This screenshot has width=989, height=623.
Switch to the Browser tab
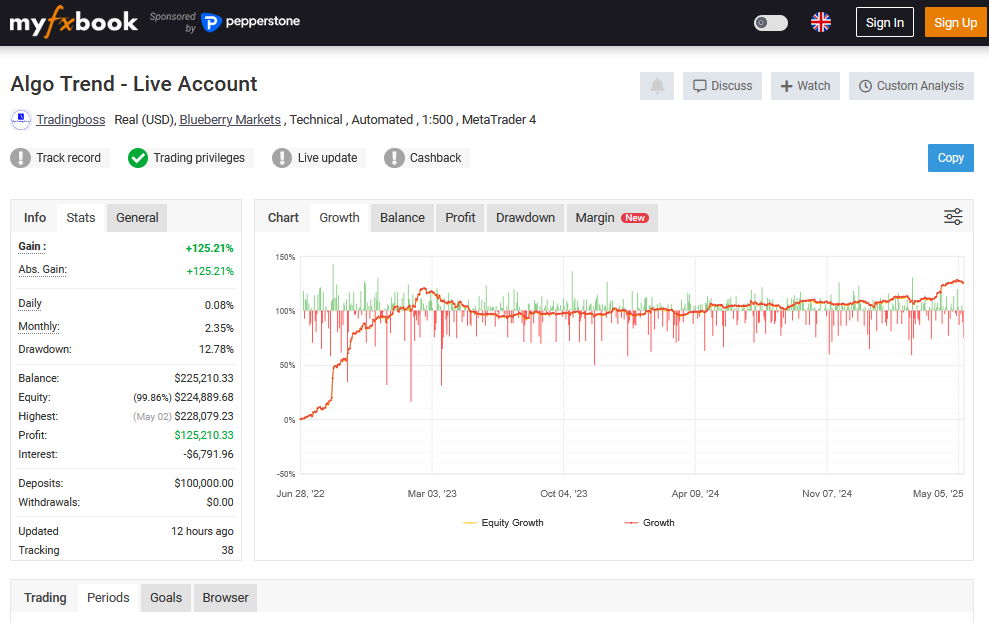[x=225, y=598]
